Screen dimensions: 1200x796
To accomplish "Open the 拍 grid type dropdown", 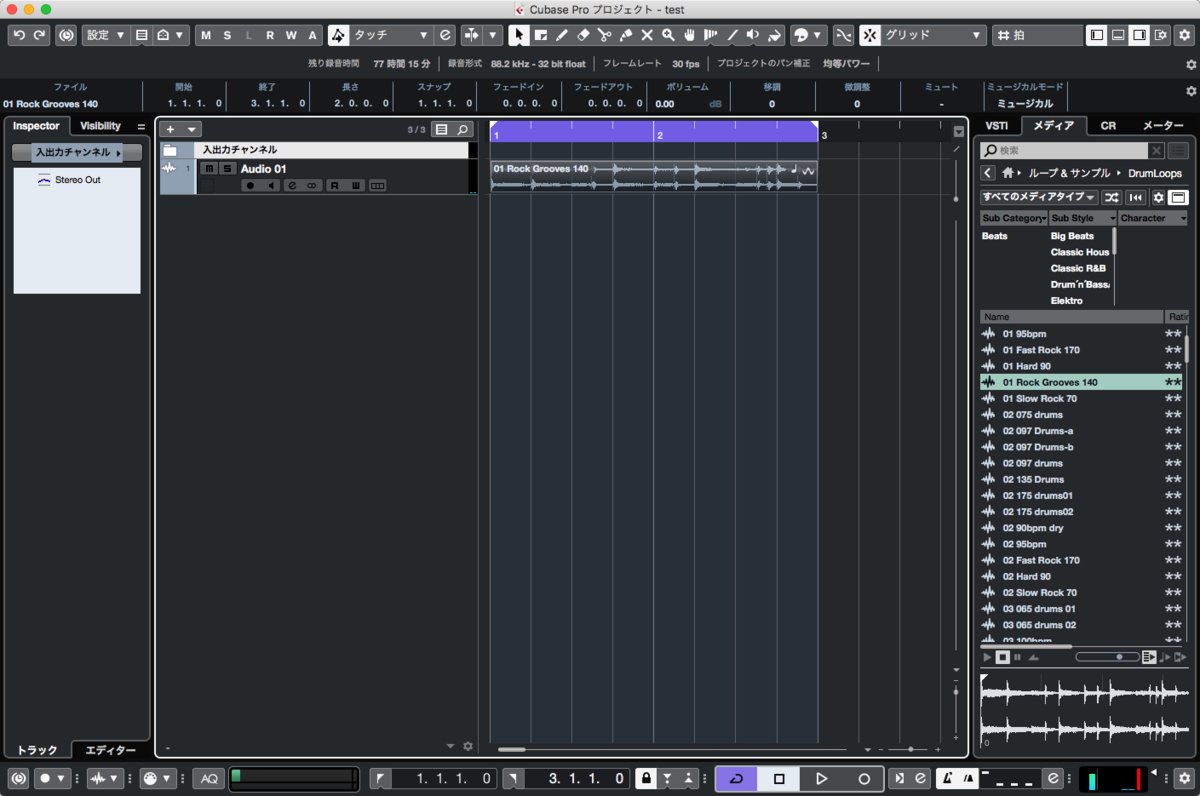I will (x=1037, y=35).
